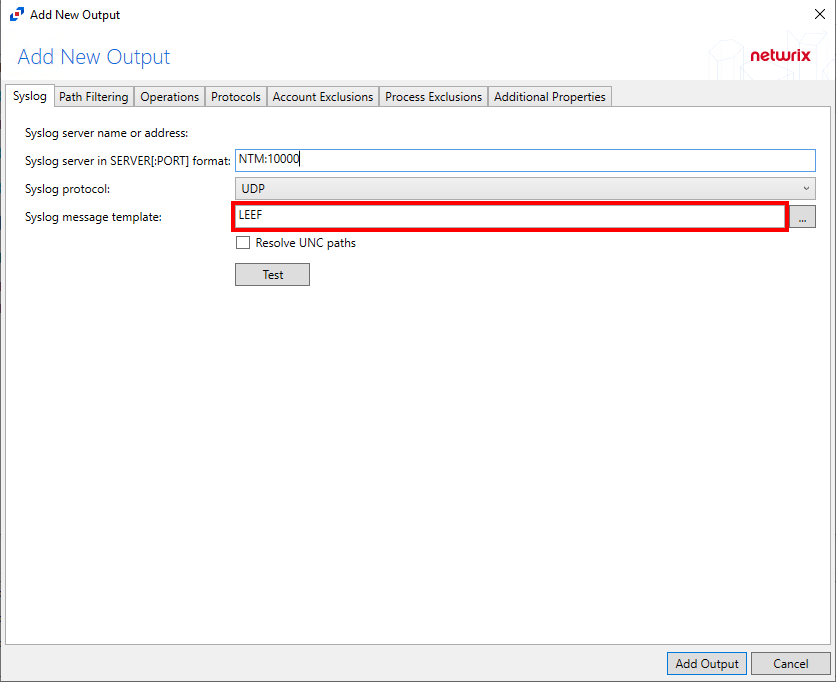
Task: Open the Process Exclusions tab
Action: 433,97
